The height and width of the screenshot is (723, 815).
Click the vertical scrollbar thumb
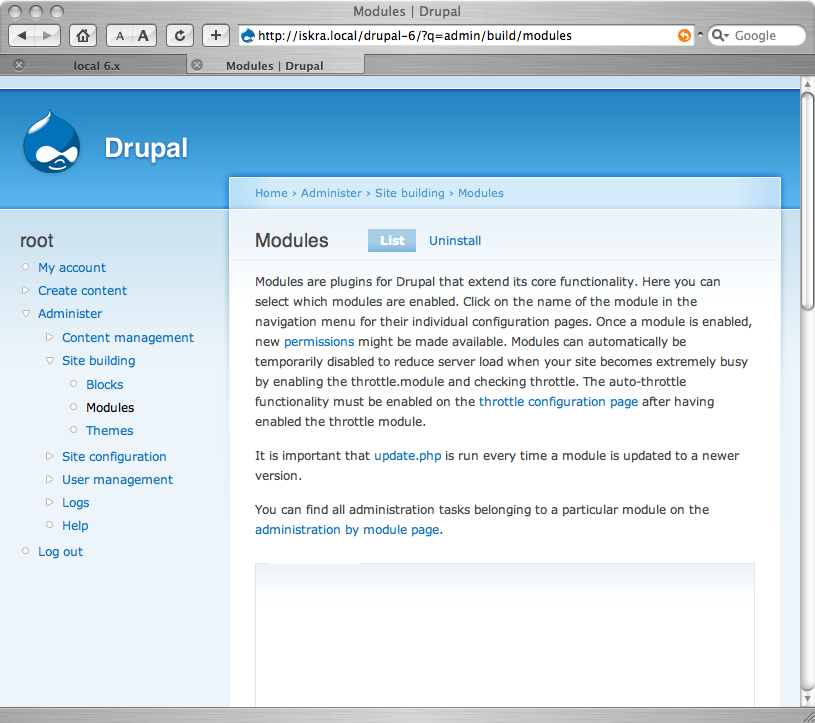click(807, 201)
